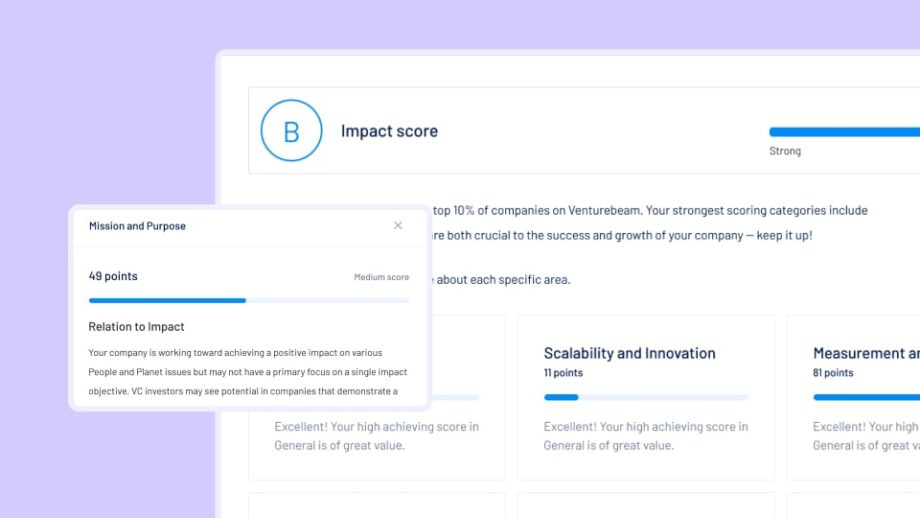Screen dimensions: 920x518
Task: Open the Measurement card title
Action: 866,353
